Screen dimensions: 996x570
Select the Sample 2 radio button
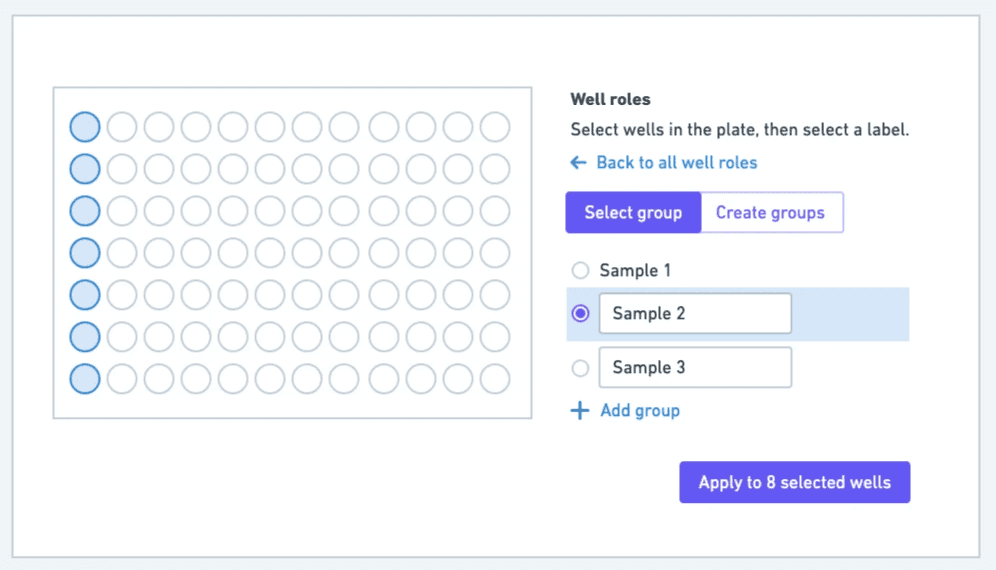(x=580, y=314)
